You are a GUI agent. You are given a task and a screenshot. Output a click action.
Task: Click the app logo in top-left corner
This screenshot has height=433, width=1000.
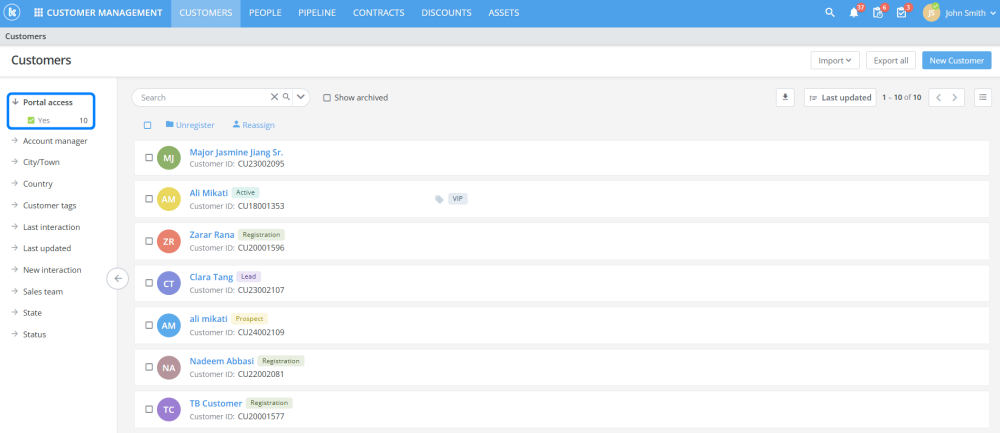click(12, 13)
